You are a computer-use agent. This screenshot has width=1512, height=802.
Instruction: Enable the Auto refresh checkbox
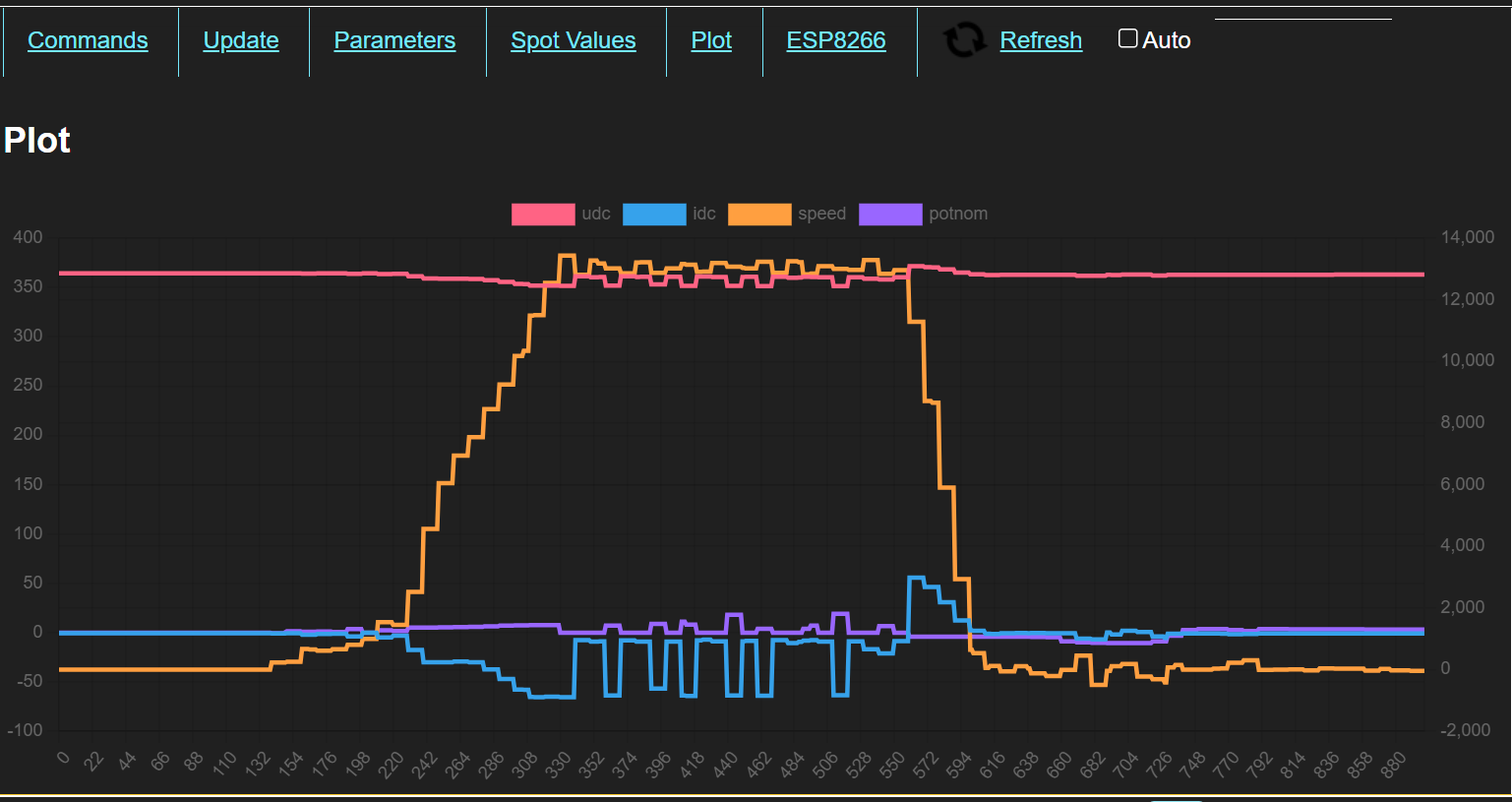[x=1128, y=39]
